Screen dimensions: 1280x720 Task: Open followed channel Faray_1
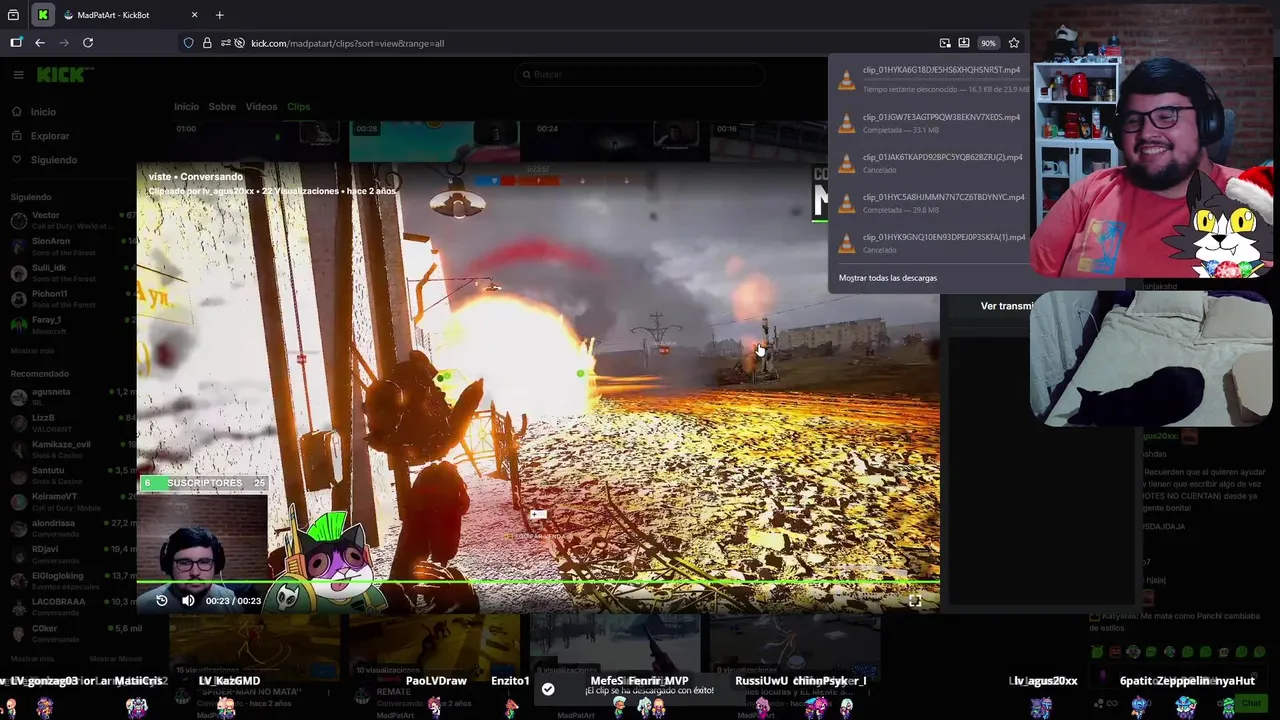tap(72, 325)
